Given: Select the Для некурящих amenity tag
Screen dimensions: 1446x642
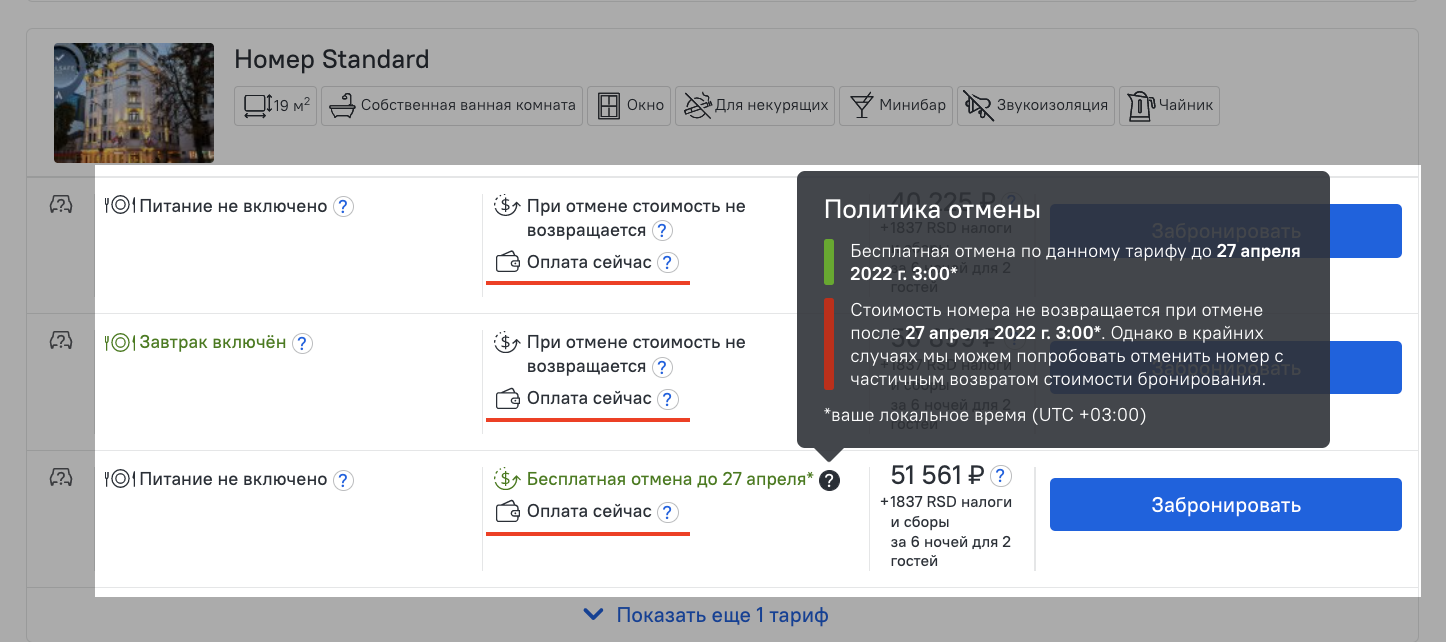Looking at the screenshot, I should [757, 106].
